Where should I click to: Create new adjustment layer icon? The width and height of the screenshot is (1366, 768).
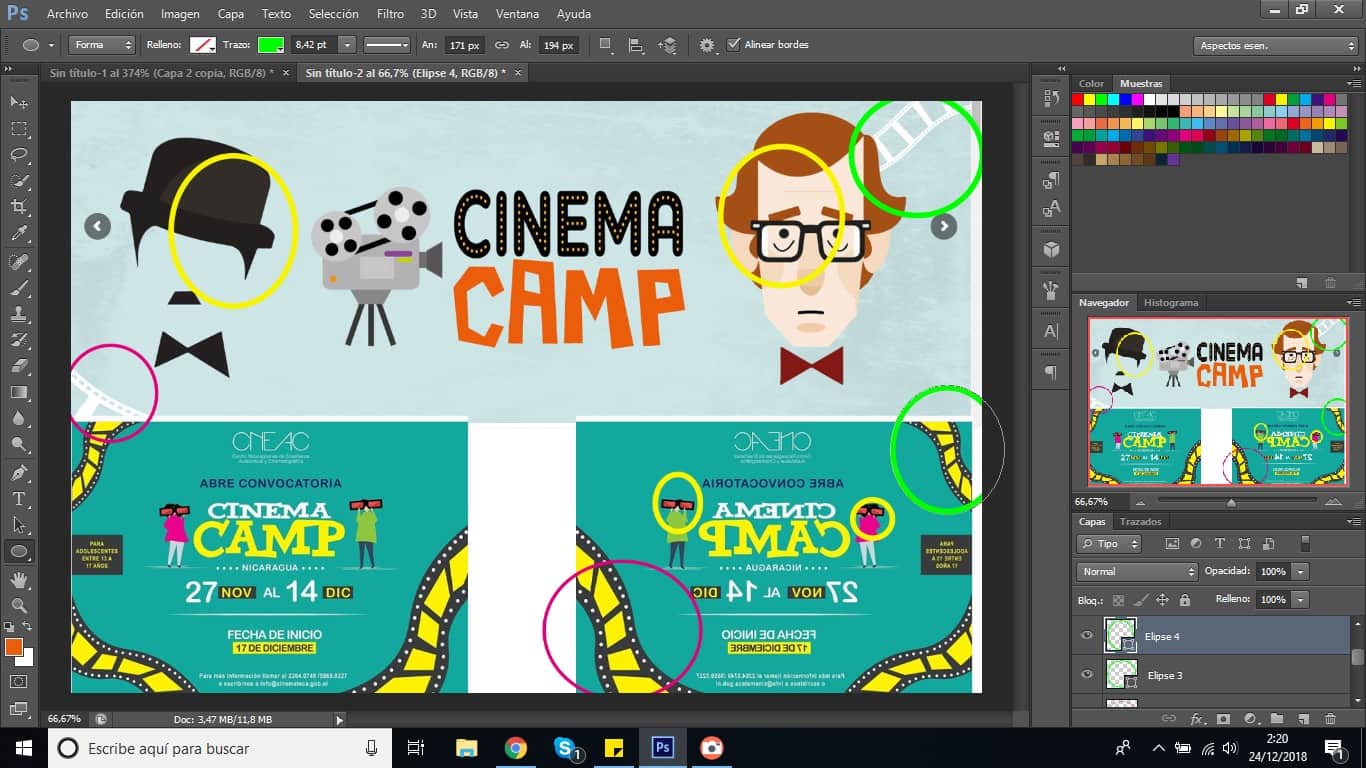click(1250, 719)
